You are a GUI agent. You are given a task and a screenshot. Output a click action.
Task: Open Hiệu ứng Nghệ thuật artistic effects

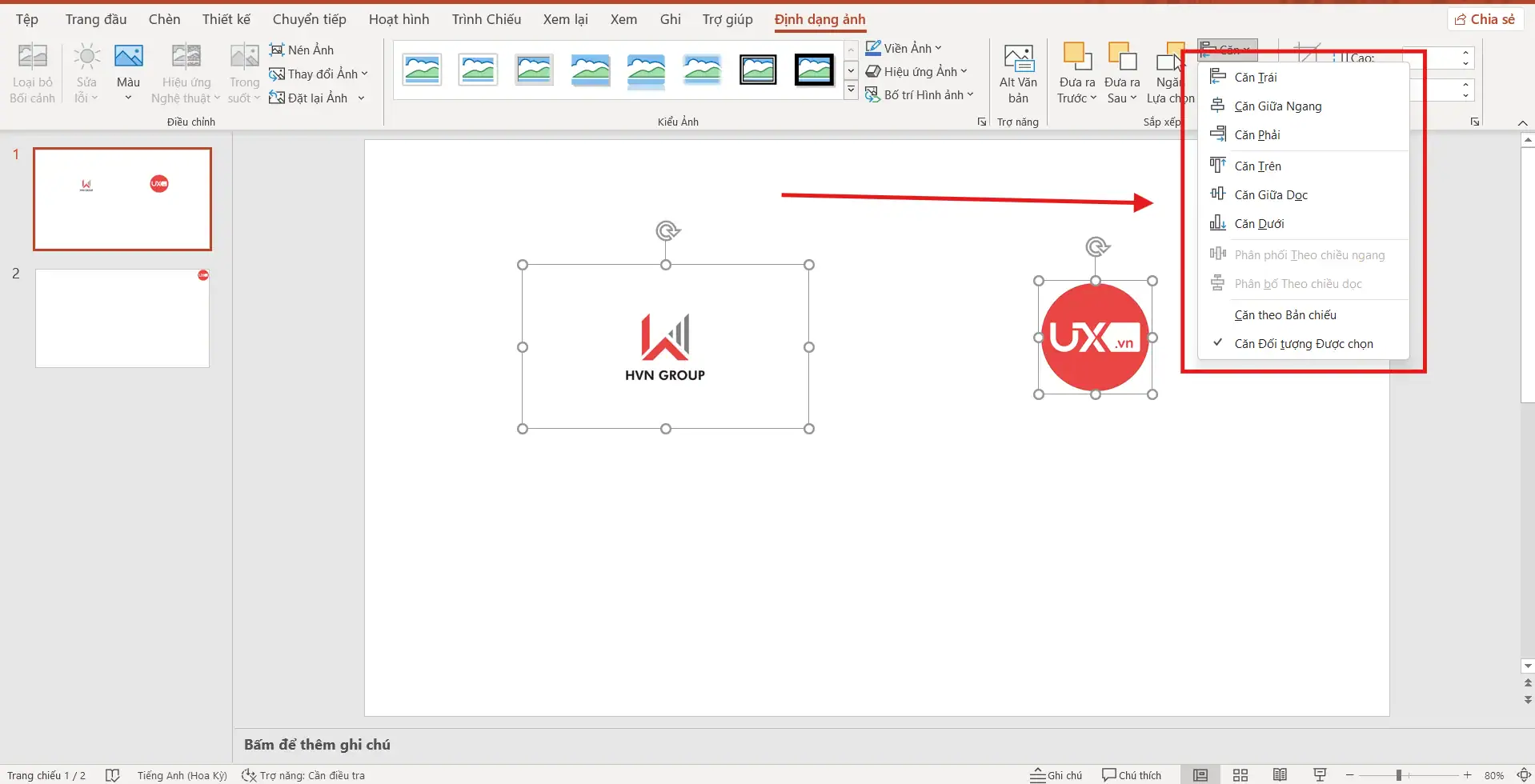pyautogui.click(x=186, y=74)
